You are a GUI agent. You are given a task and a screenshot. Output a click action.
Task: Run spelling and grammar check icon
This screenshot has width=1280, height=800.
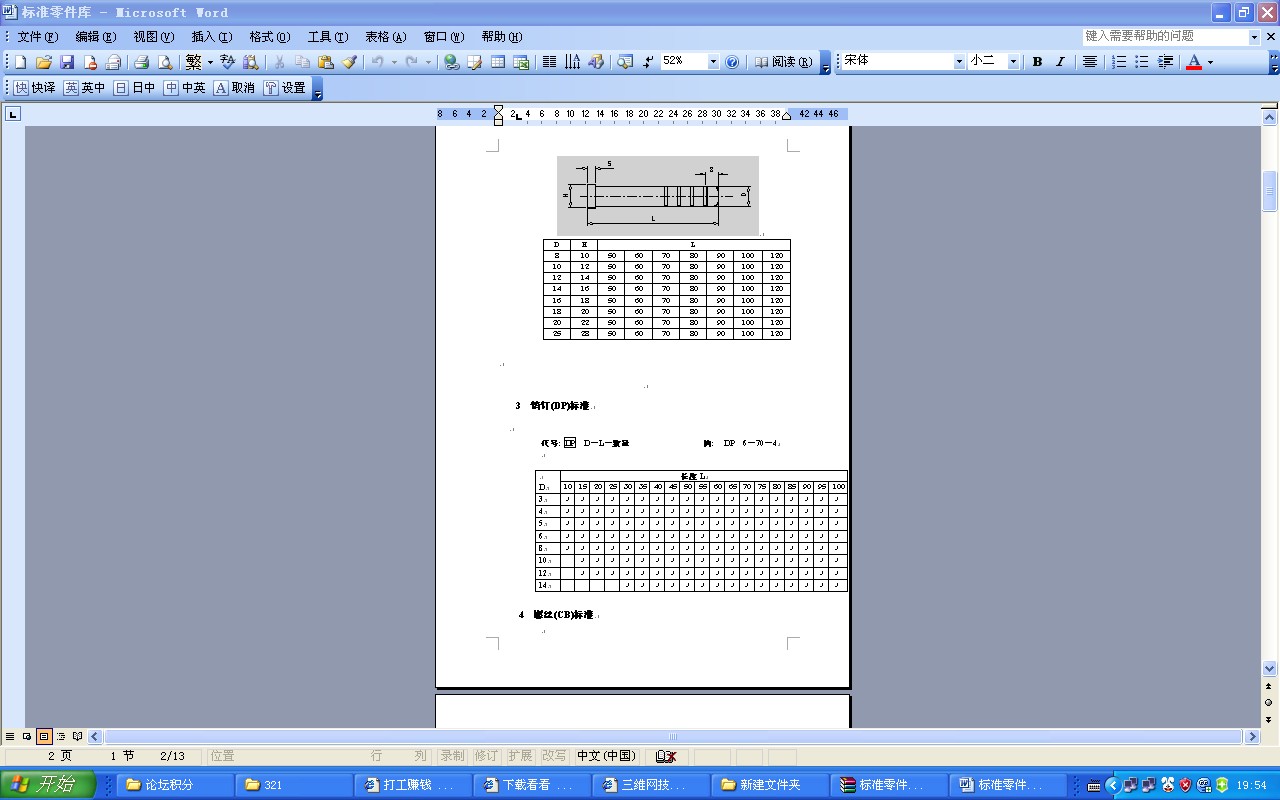pyautogui.click(x=227, y=62)
